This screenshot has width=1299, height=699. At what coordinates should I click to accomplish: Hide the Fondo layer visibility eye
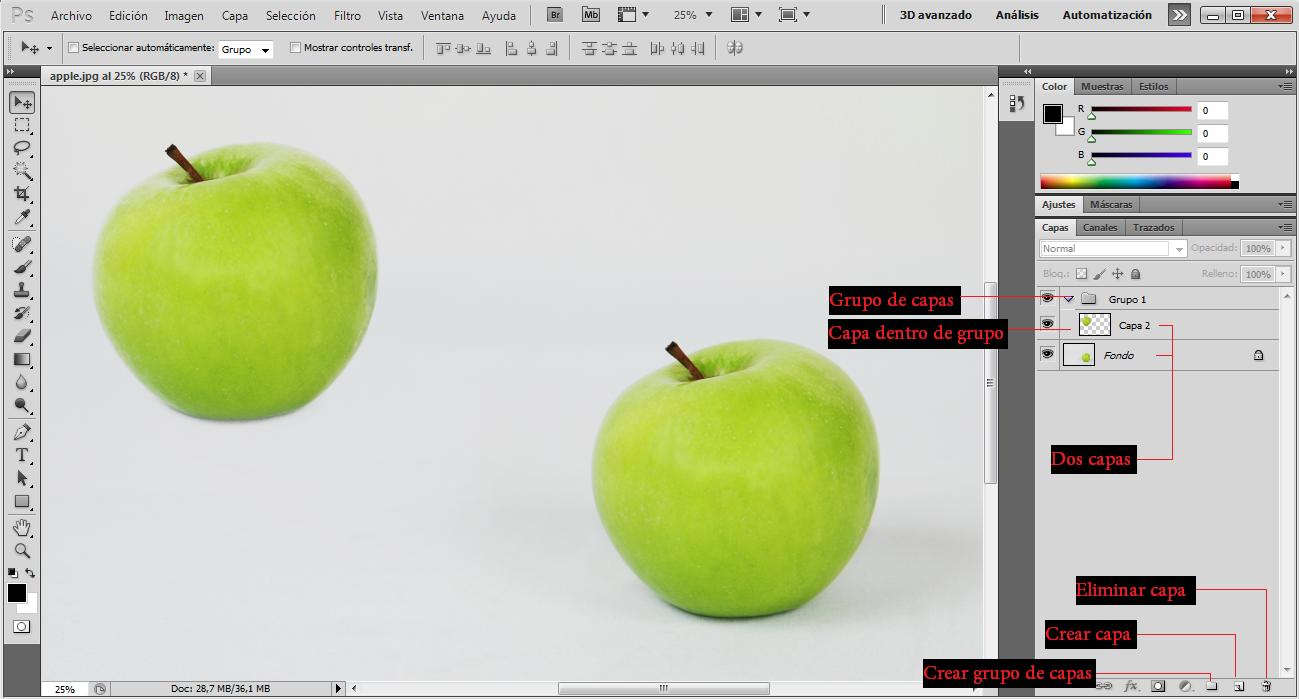pos(1047,353)
